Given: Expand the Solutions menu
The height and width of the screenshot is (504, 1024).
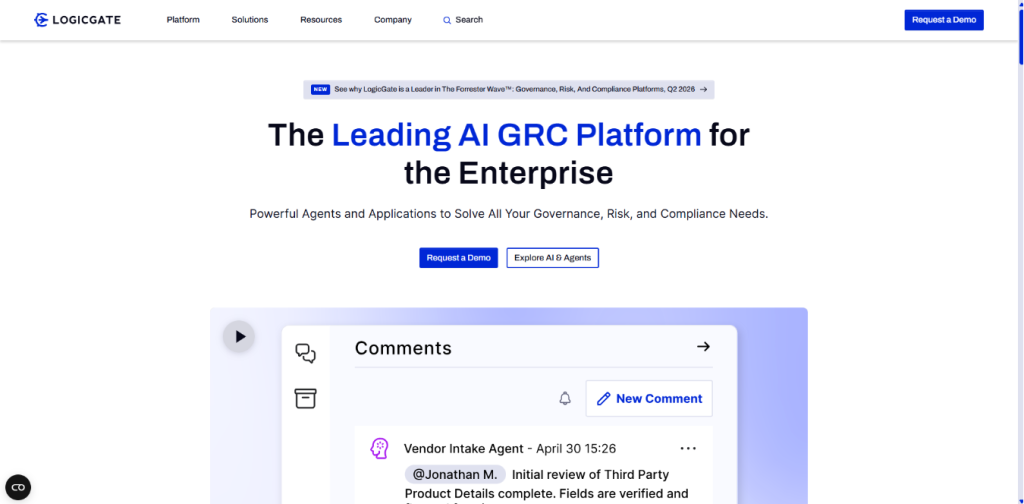Looking at the screenshot, I should 249,20.
